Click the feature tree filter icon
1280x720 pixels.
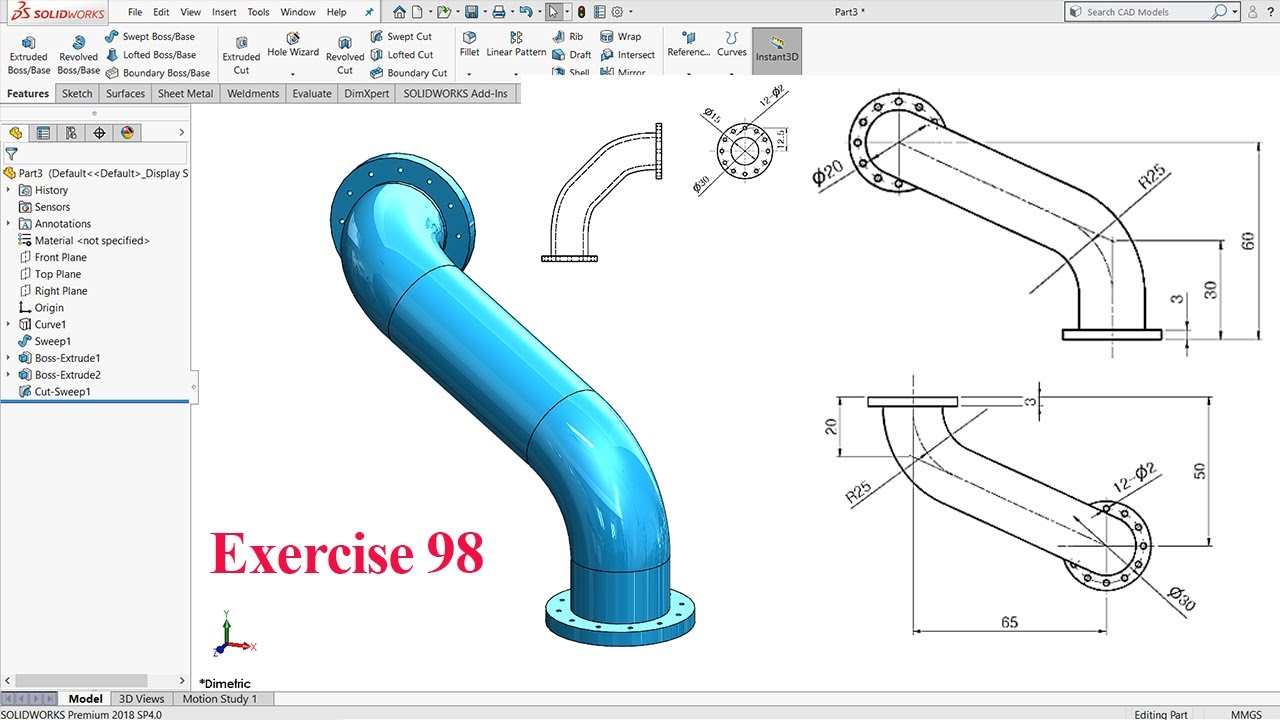[11, 154]
